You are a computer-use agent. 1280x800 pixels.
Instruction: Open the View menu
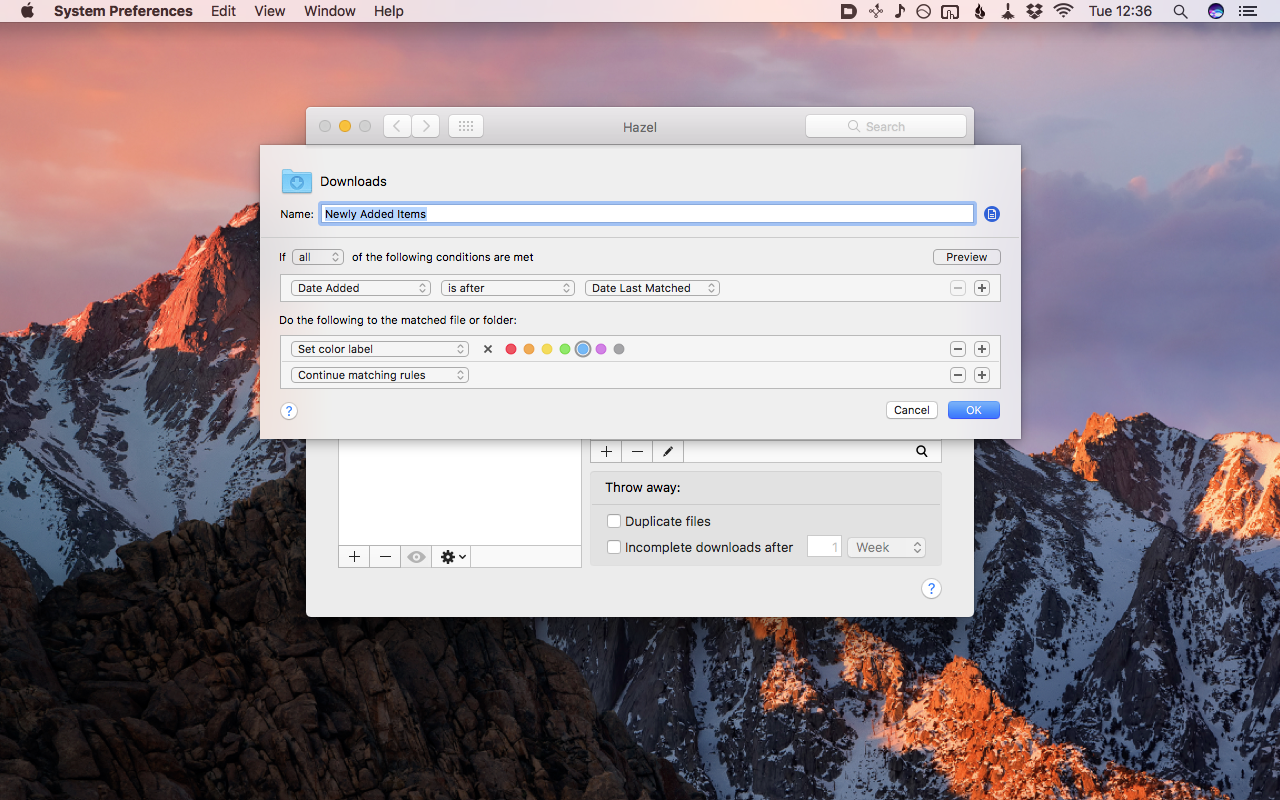point(270,11)
